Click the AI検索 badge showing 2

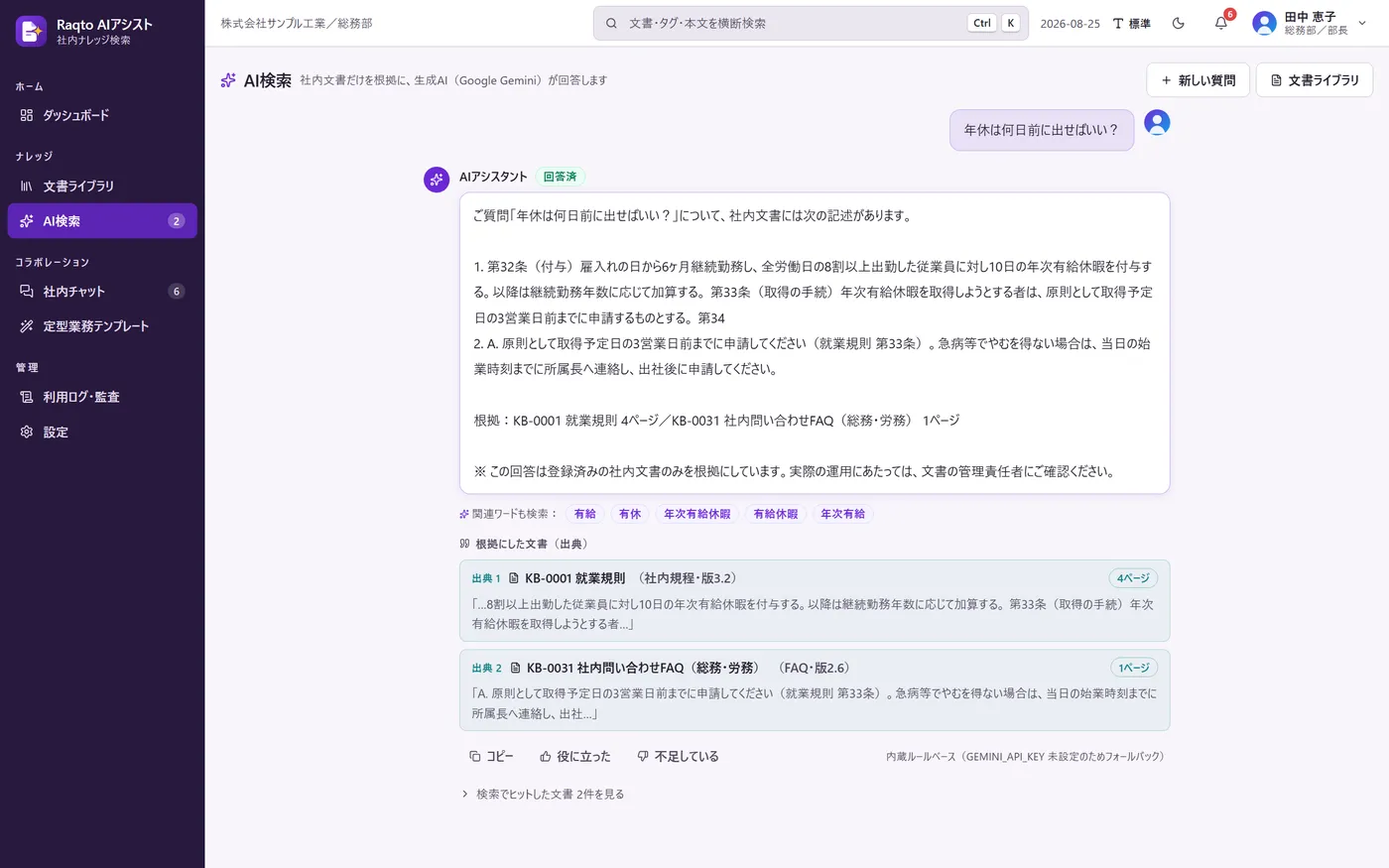177,221
